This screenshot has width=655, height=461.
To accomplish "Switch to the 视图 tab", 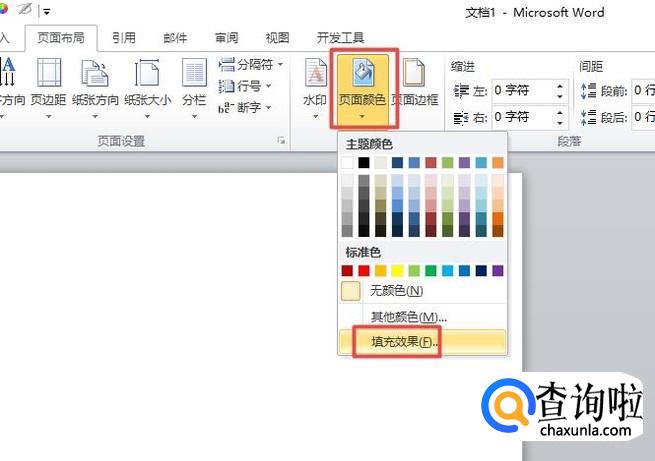I will 277,38.
